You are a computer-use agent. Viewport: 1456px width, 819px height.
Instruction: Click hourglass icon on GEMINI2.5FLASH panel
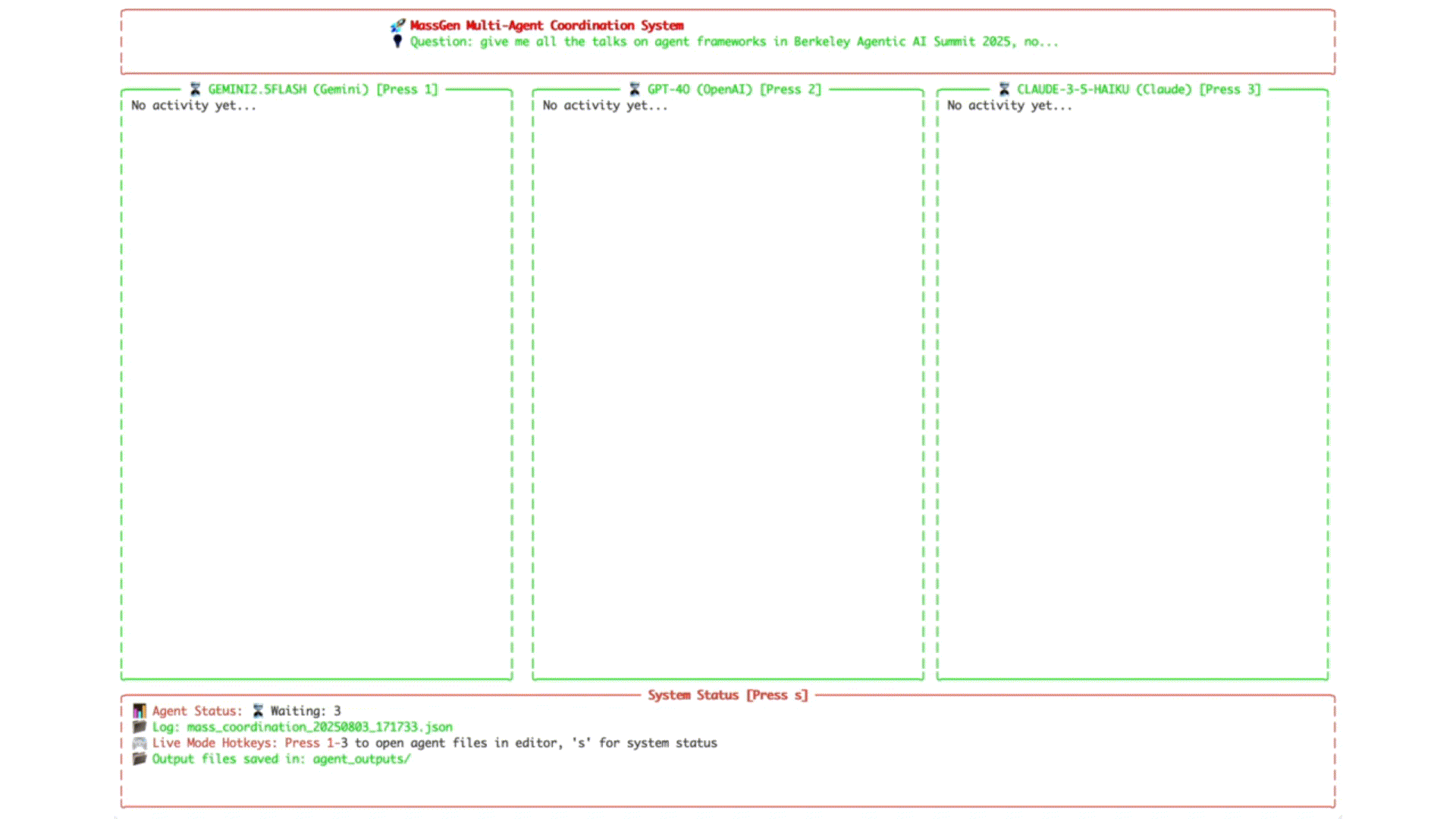(195, 89)
